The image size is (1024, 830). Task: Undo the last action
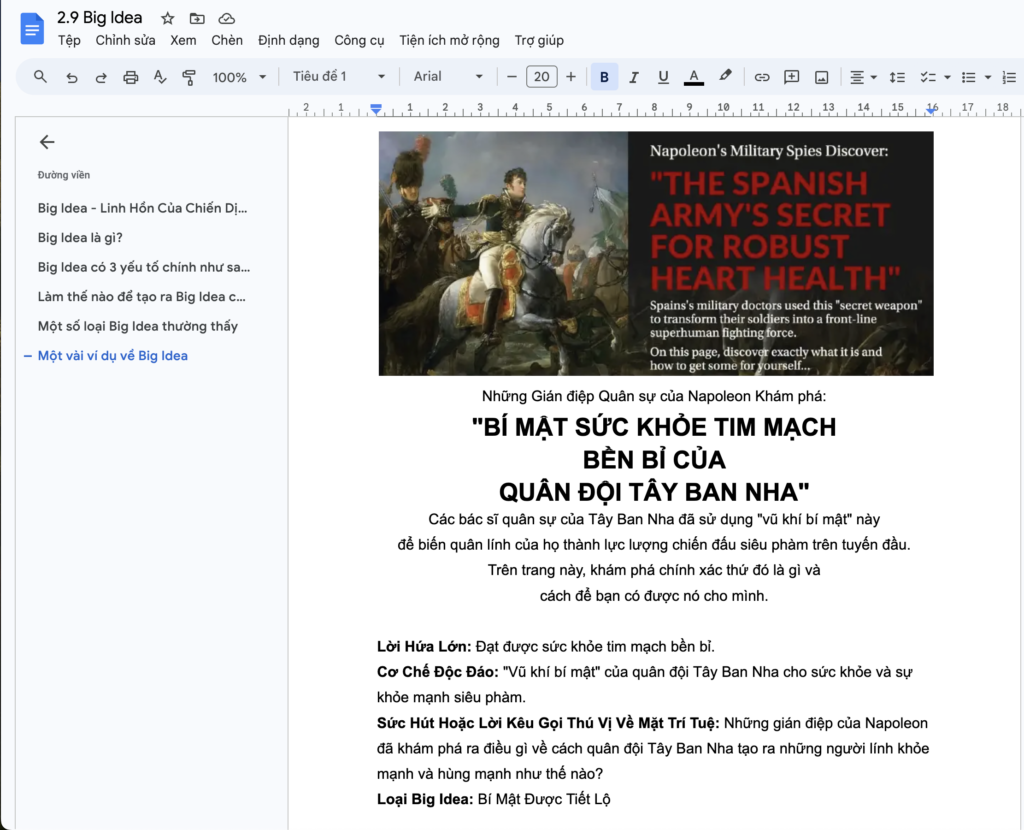point(72,77)
